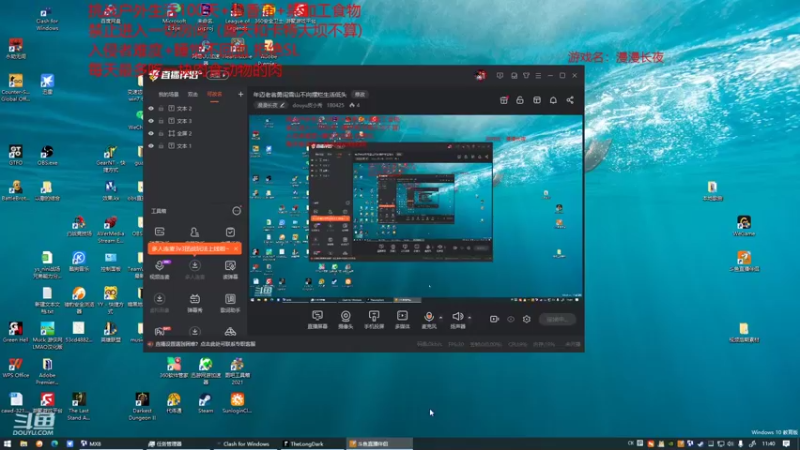This screenshot has width=800, height=450.
Task: Select the Green Hell desktop icon
Action: [x=15, y=332]
